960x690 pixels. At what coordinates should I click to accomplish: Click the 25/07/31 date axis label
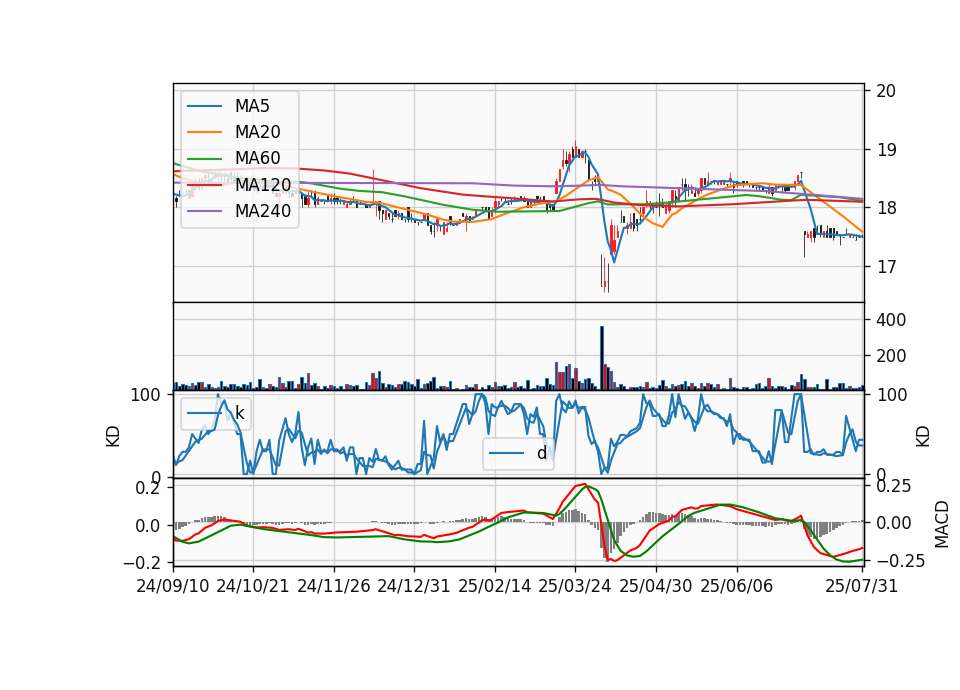coord(861,586)
